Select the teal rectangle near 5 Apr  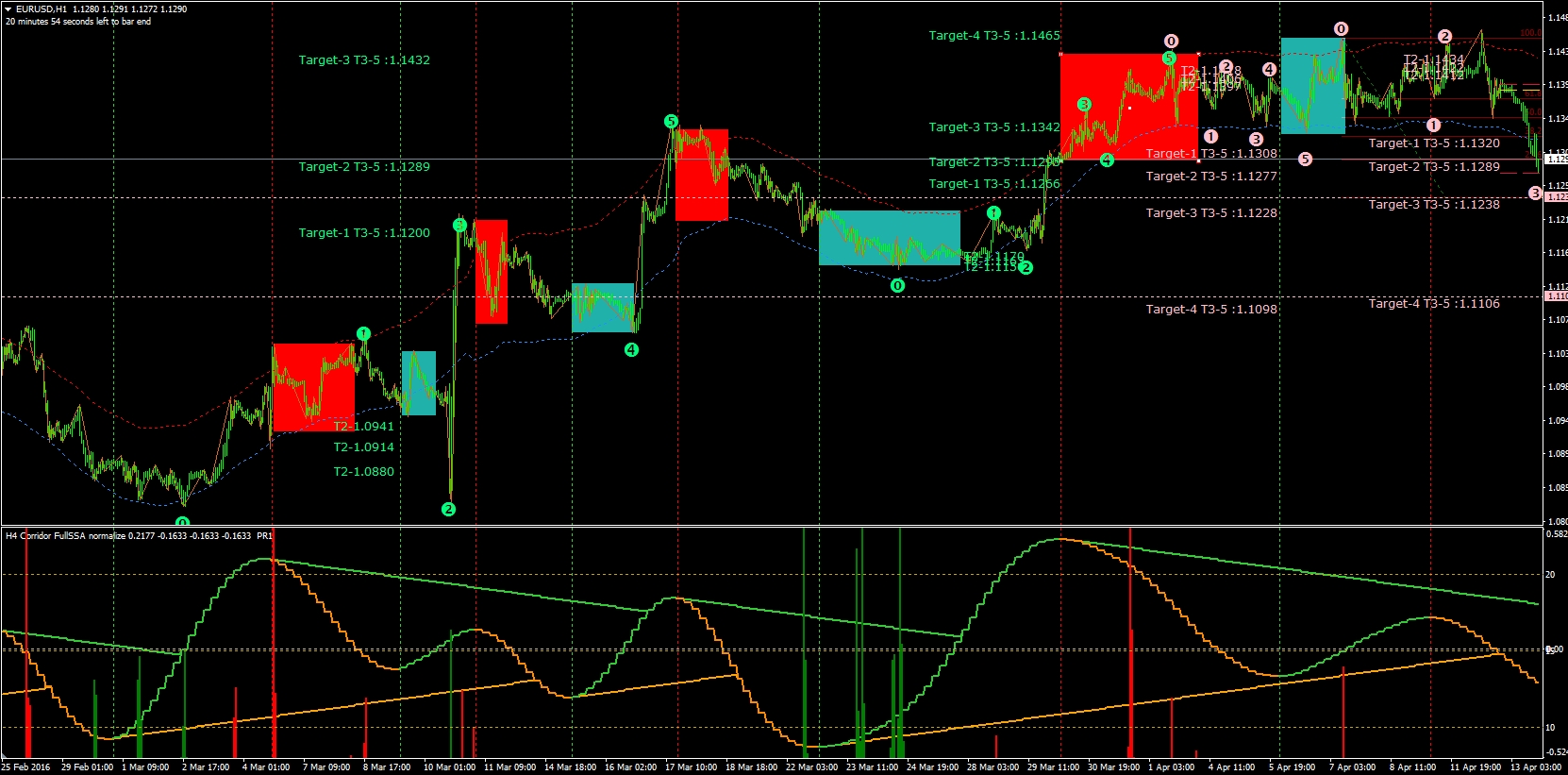(1312, 86)
